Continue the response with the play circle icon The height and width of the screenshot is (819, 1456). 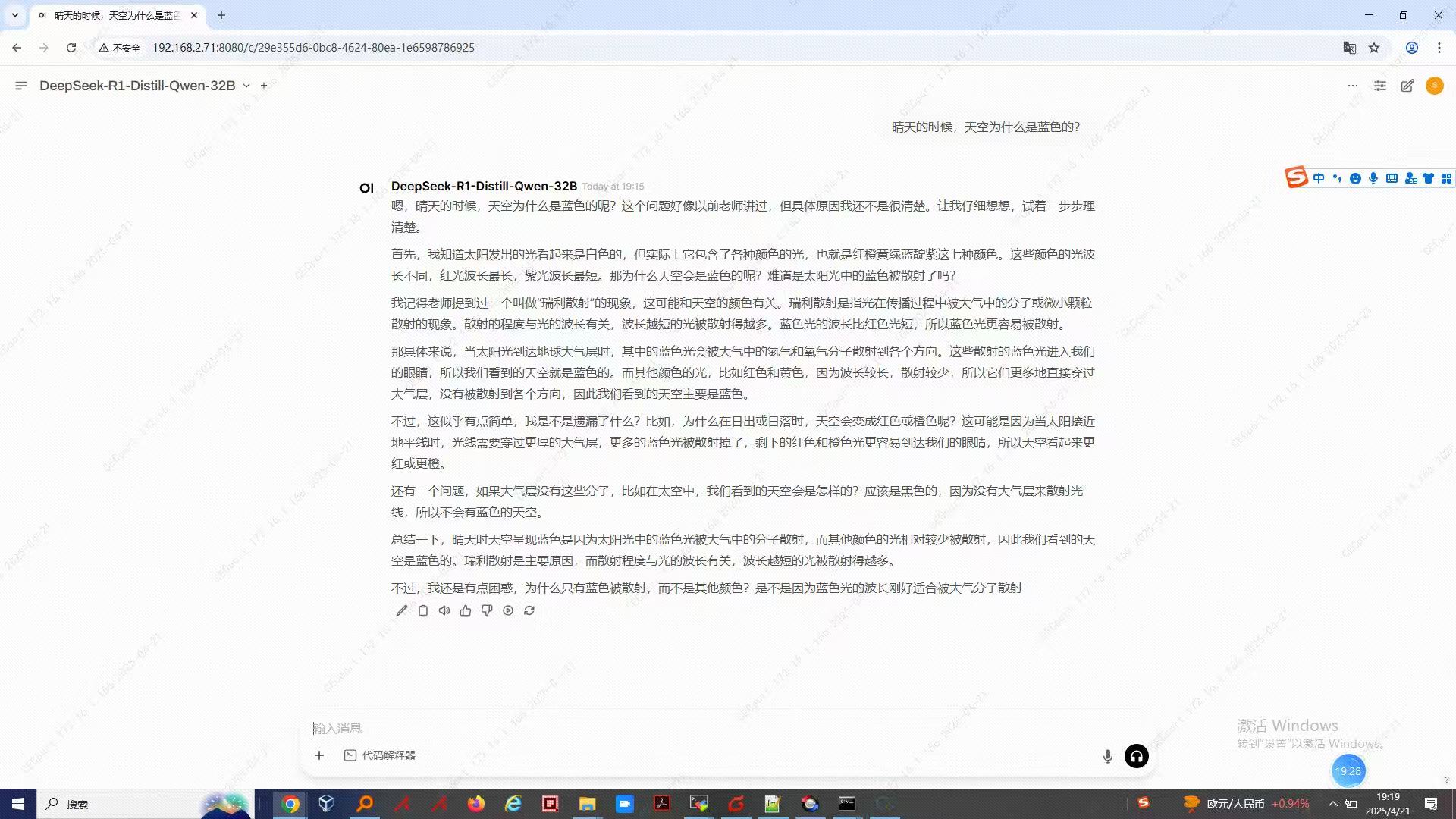508,610
